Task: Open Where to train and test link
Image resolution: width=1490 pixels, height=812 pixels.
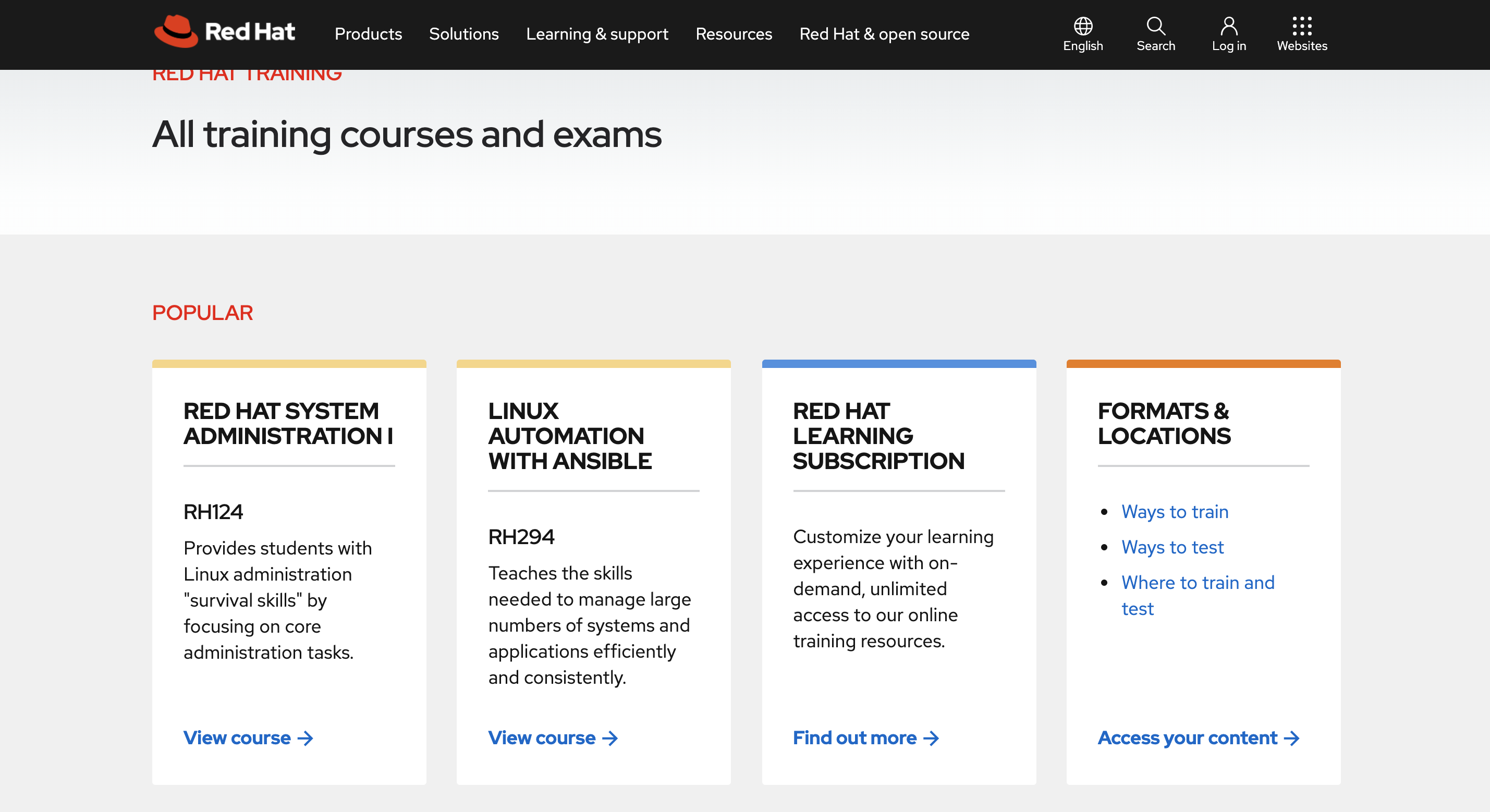Action: pos(1198,595)
